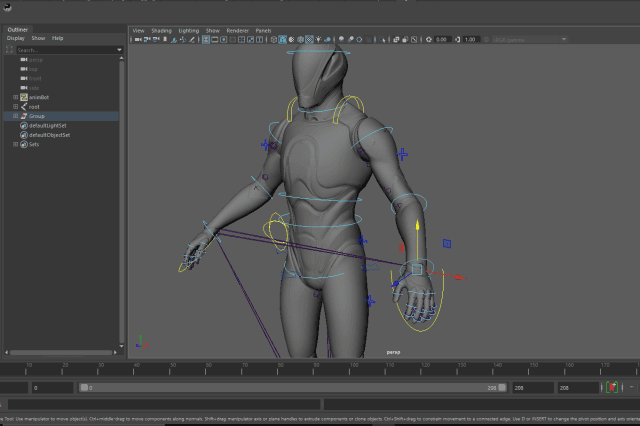
Task: Click the red X-axis move arrow
Action: point(460,277)
